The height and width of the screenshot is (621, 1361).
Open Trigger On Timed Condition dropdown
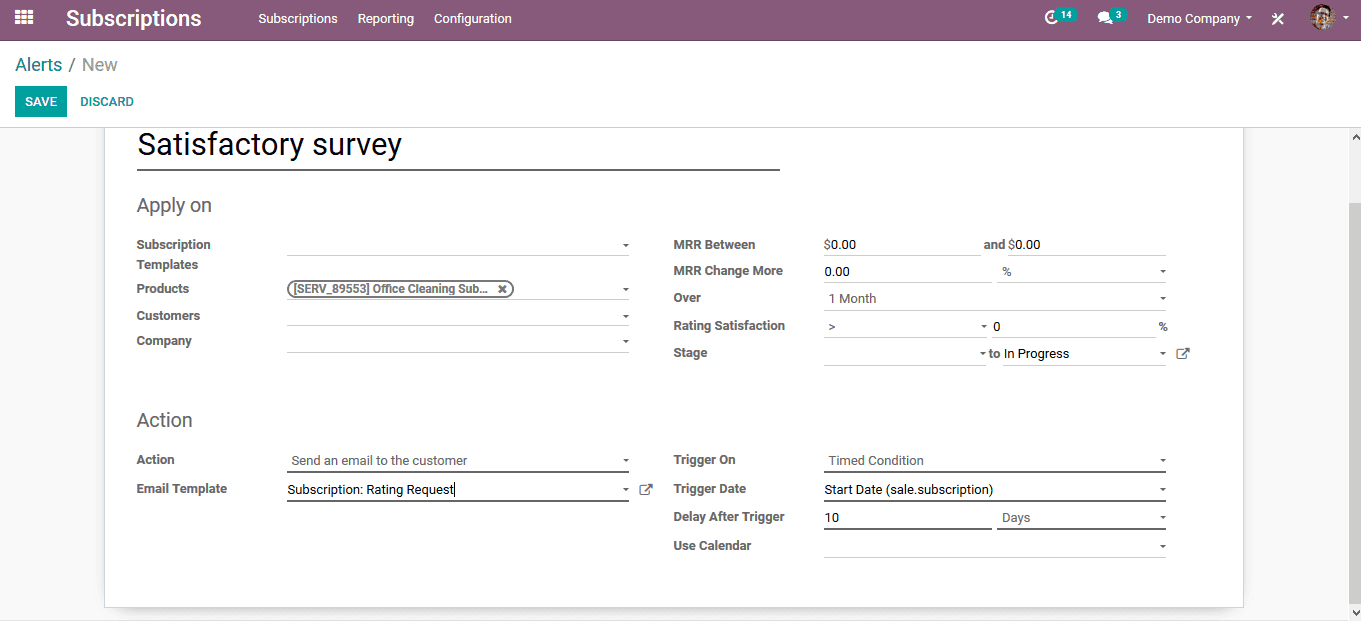(995, 461)
